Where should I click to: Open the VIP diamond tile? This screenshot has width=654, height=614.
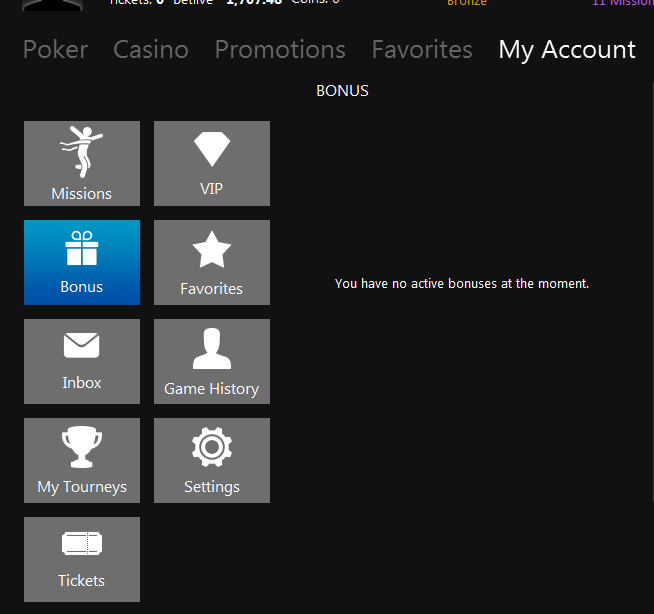pyautogui.click(x=212, y=164)
